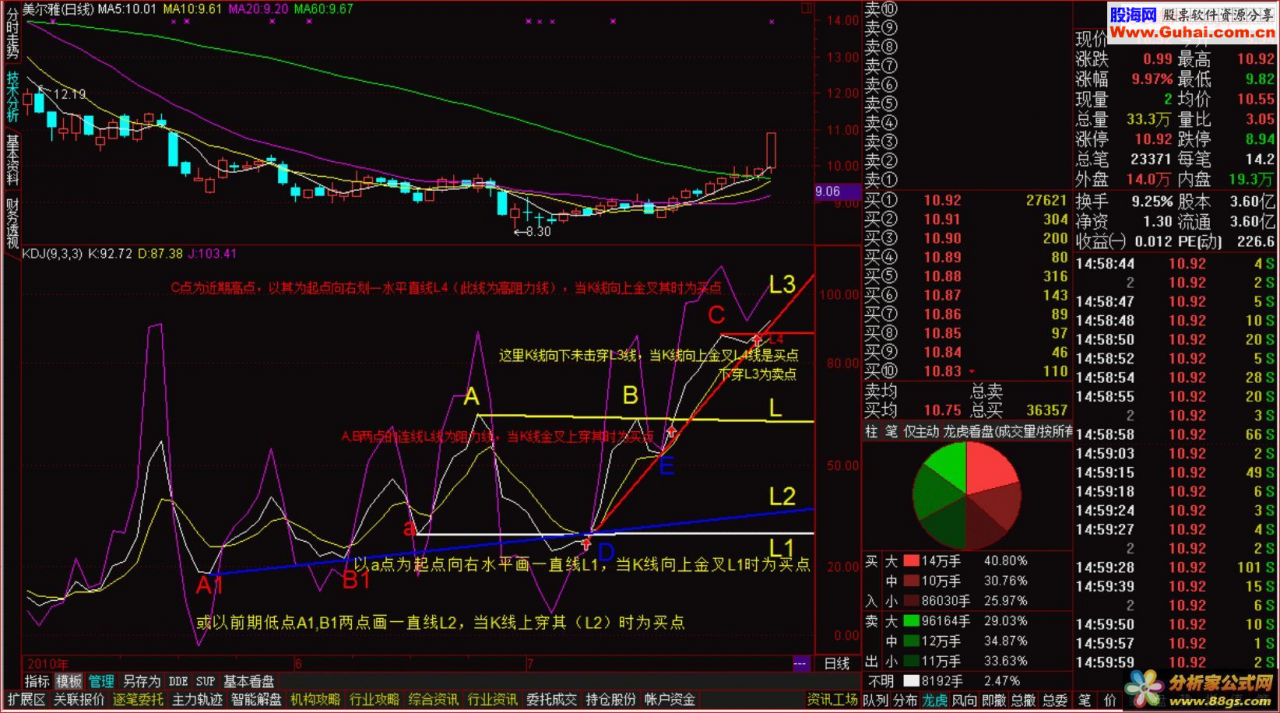The width and height of the screenshot is (1280, 713).
Task: Toggle the 柱 bar chart view button
Action: tap(871, 431)
